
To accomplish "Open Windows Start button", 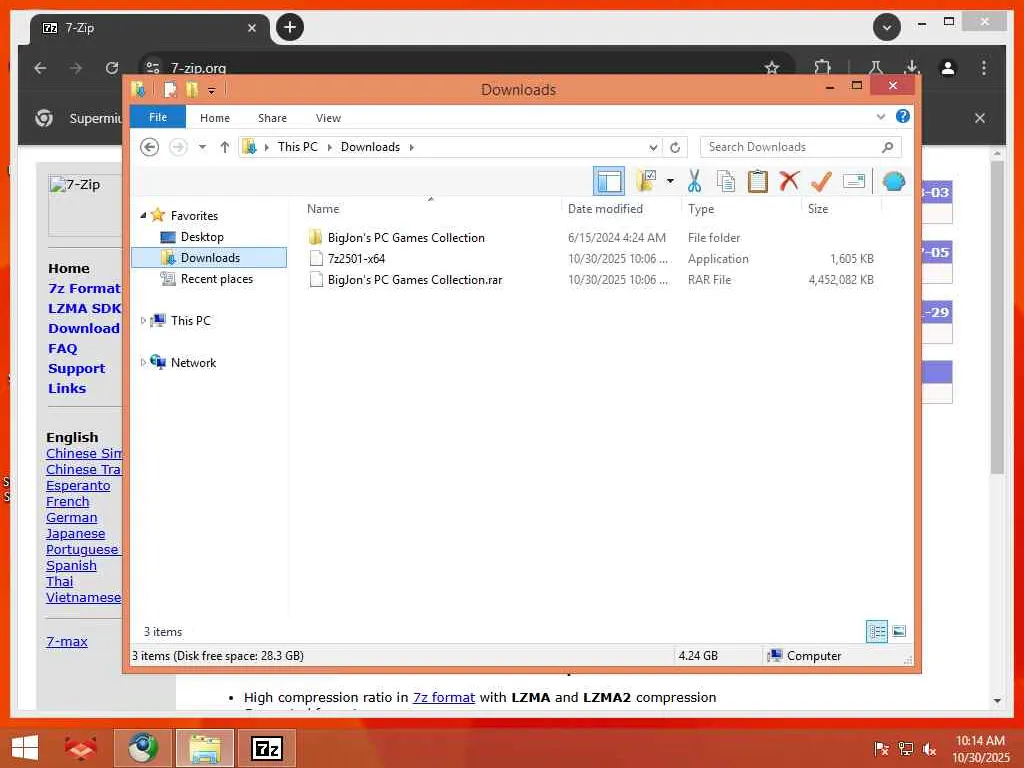I will click(x=25, y=748).
